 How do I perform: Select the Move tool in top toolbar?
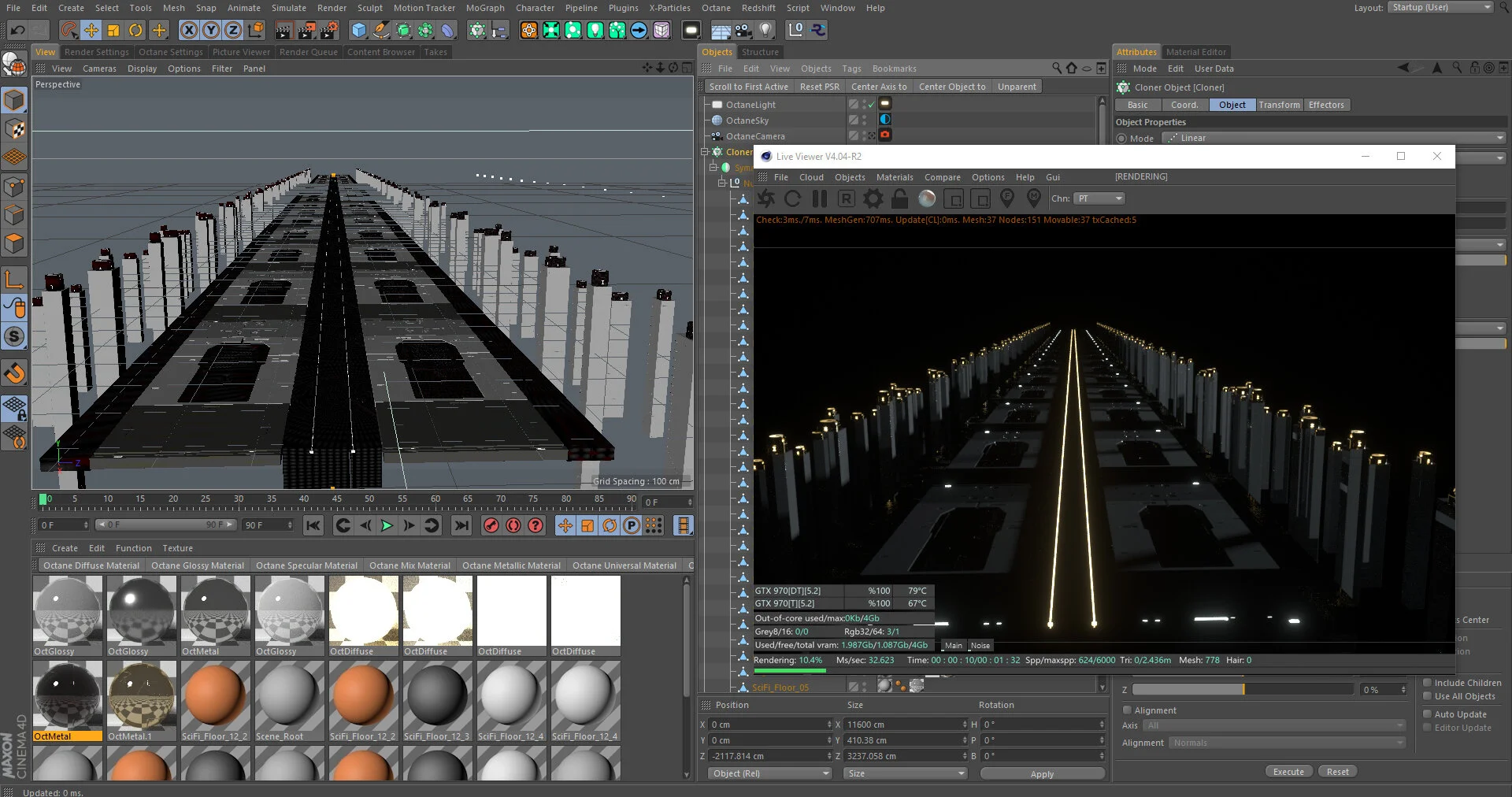point(91,31)
